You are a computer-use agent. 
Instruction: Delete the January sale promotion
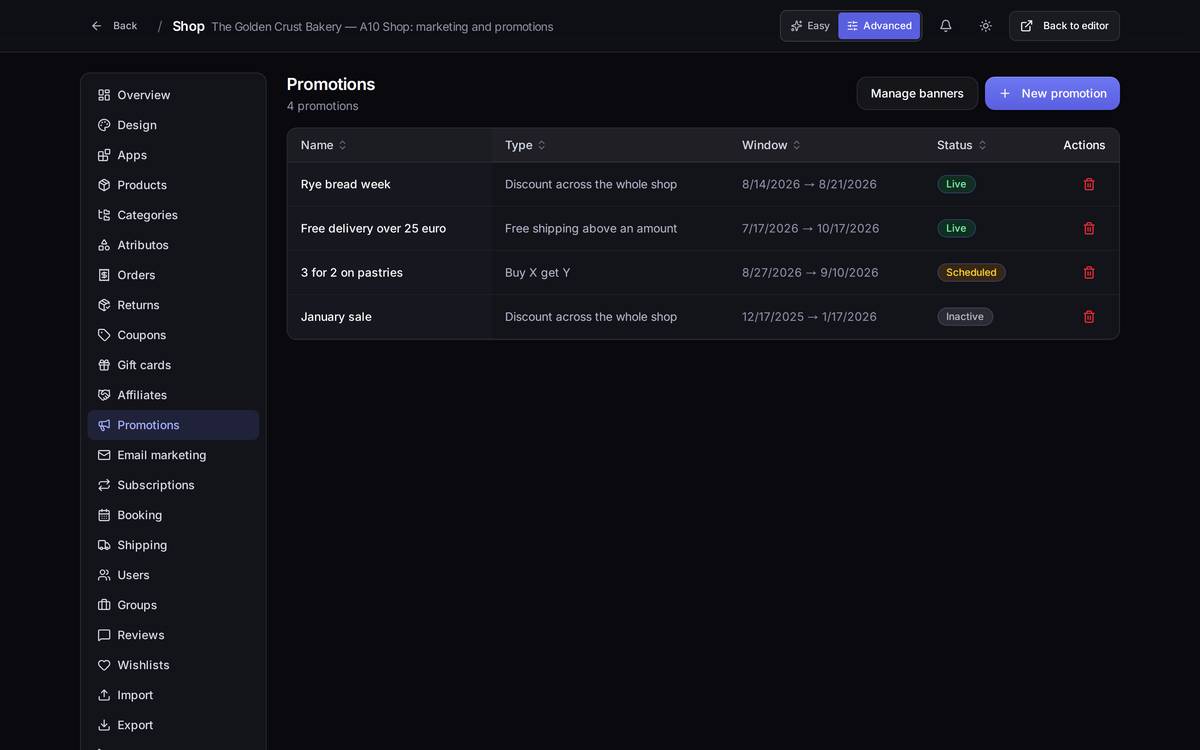point(1089,316)
